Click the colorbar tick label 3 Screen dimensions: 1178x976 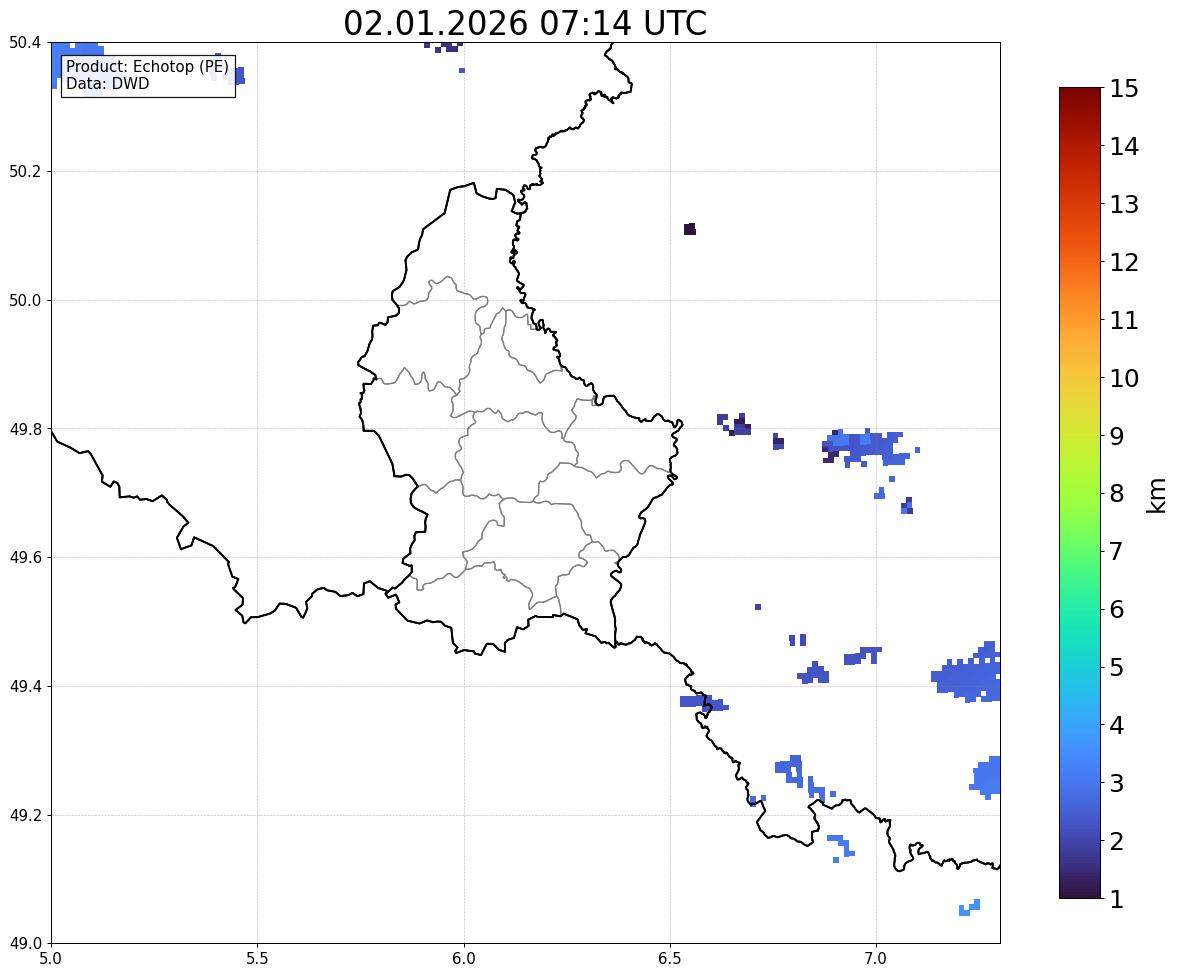[x=1117, y=783]
